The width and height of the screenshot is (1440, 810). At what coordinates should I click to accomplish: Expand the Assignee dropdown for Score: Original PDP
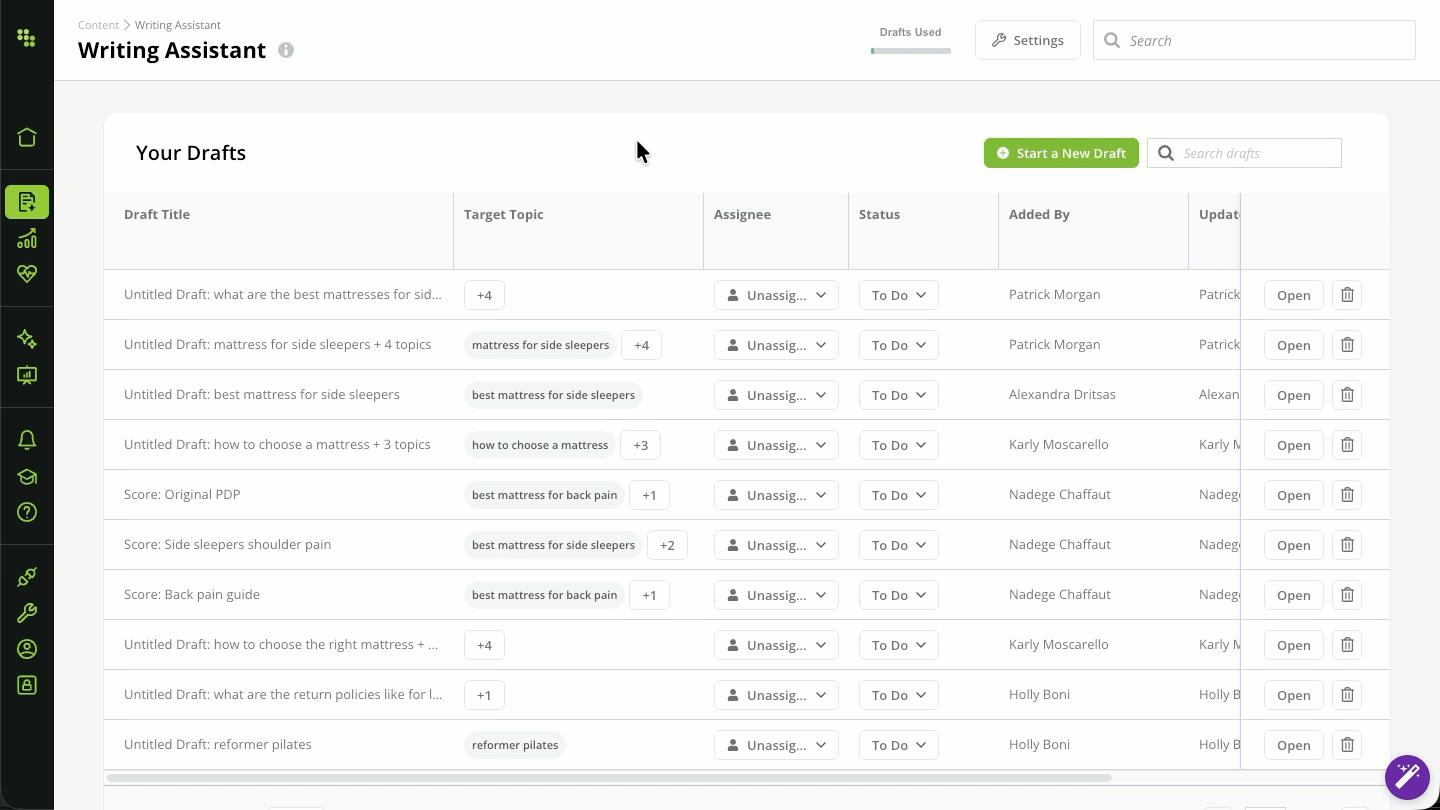tap(776, 495)
